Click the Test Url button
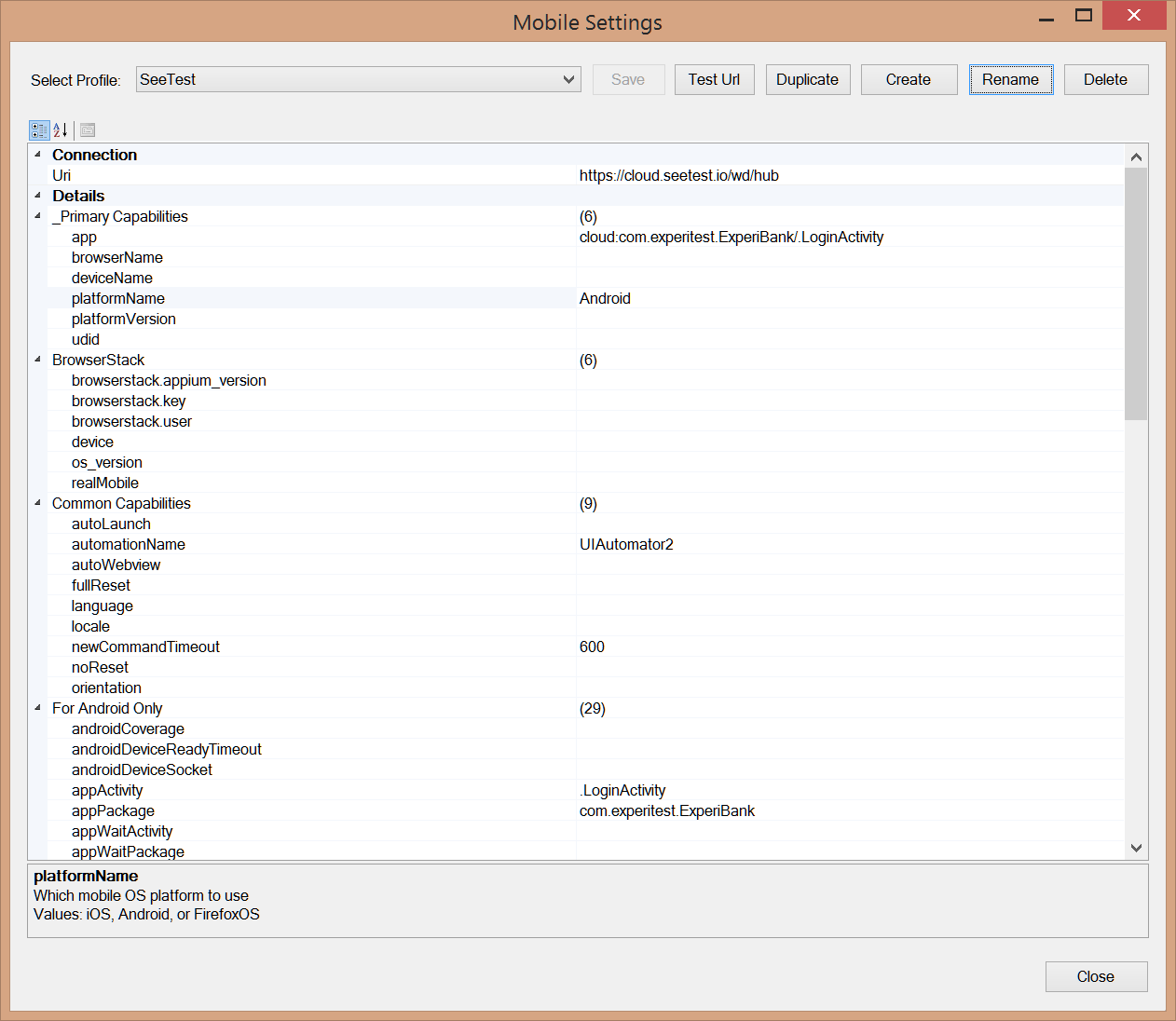The width and height of the screenshot is (1176, 1021). 714,80
